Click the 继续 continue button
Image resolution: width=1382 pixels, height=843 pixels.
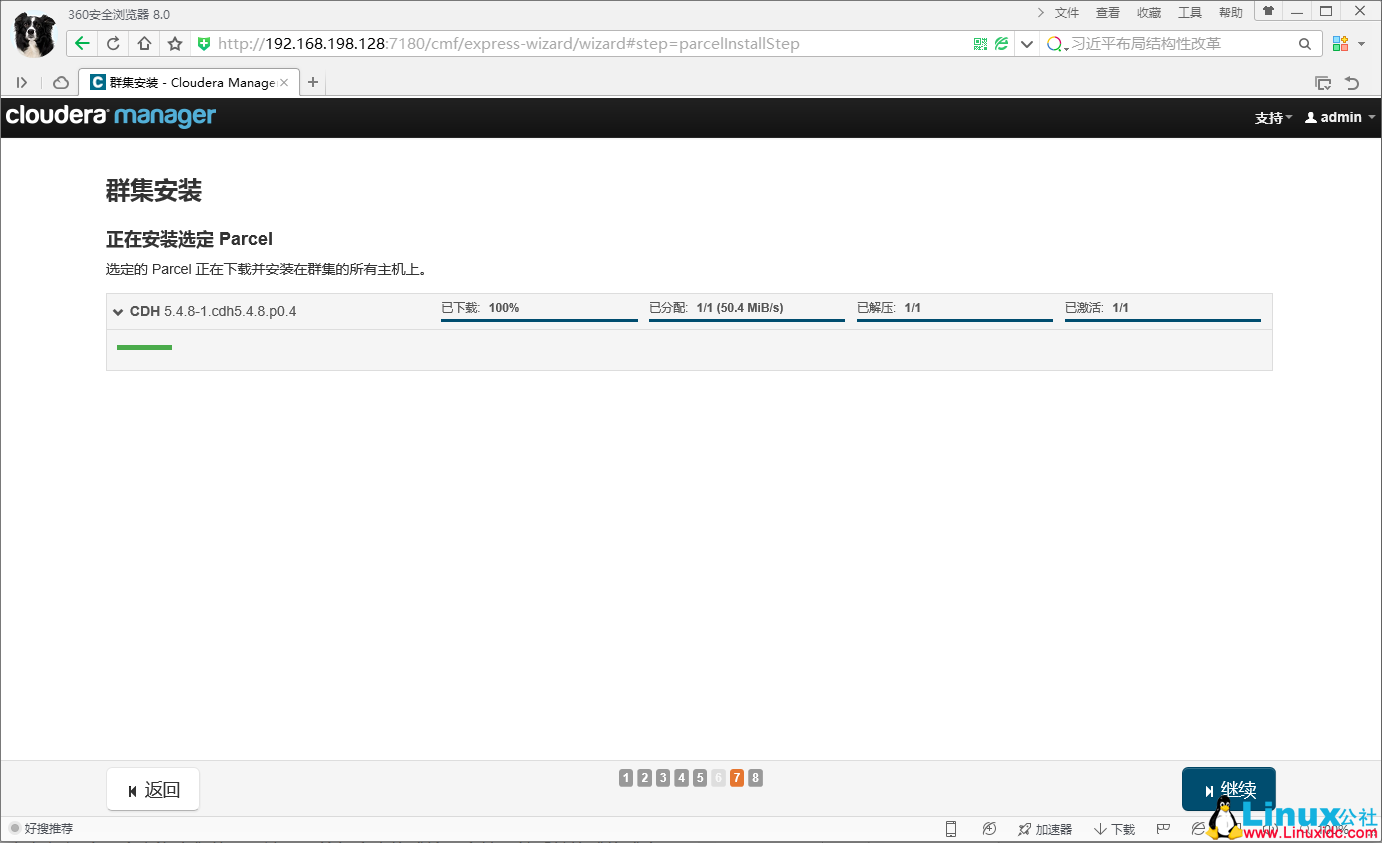click(1228, 789)
